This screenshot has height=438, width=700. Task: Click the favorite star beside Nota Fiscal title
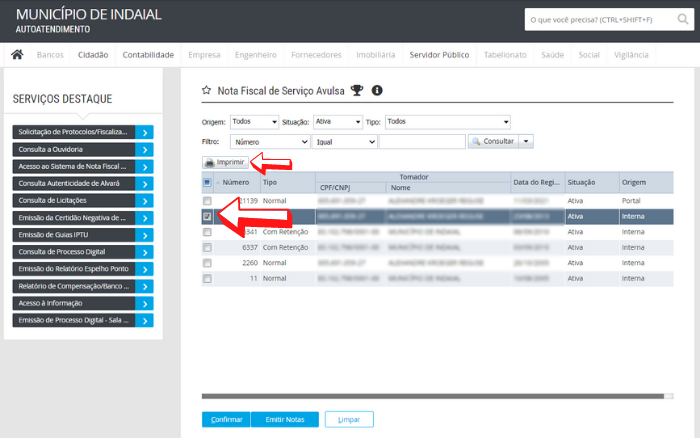[207, 91]
